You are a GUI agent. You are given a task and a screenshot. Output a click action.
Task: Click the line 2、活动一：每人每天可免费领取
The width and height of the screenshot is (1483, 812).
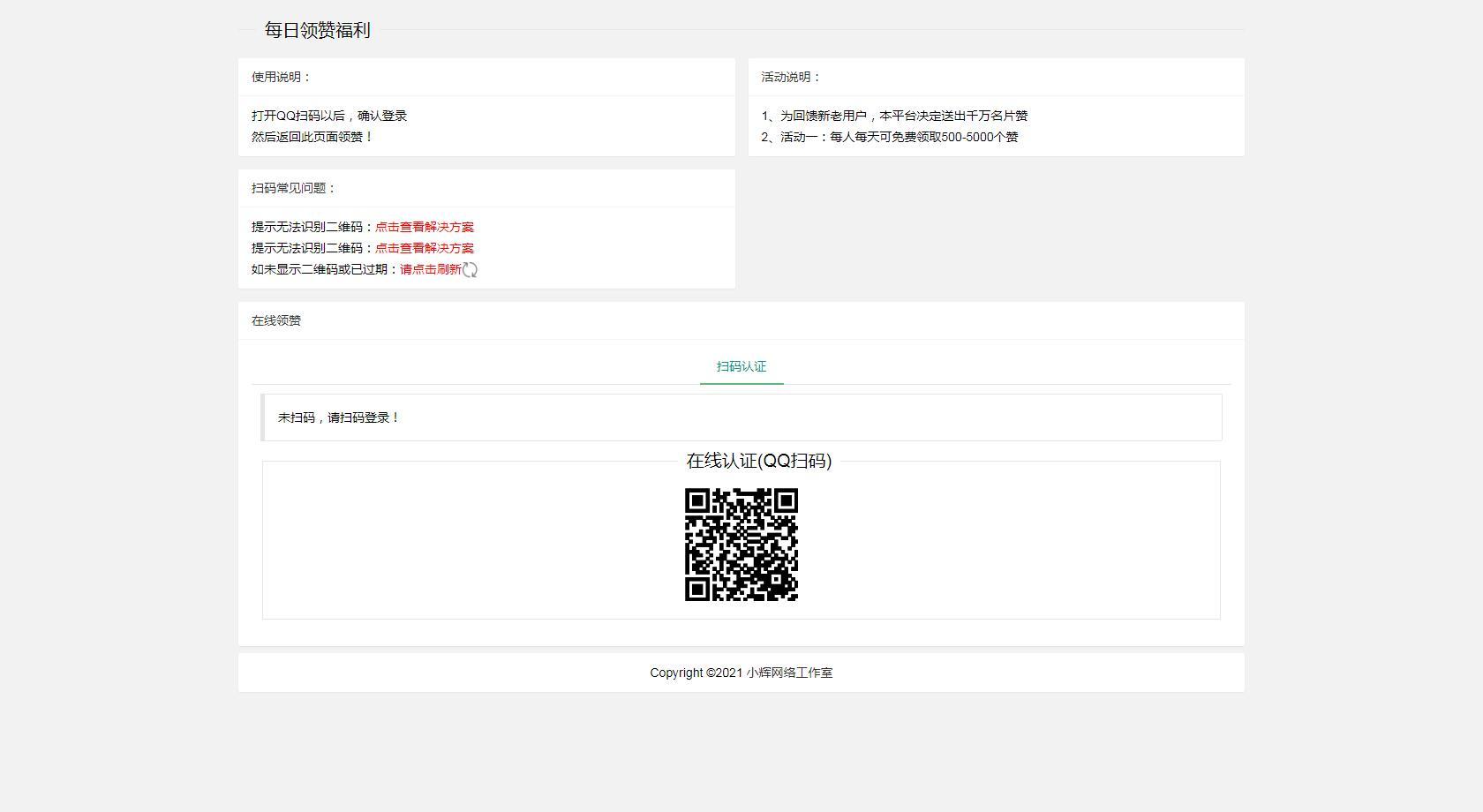pos(890,137)
